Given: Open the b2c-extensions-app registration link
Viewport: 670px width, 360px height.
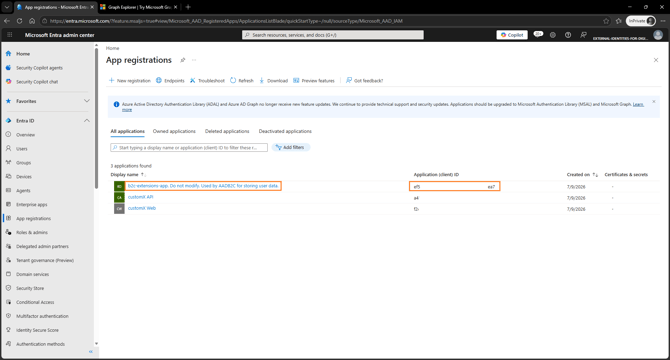Looking at the screenshot, I should [x=203, y=186].
